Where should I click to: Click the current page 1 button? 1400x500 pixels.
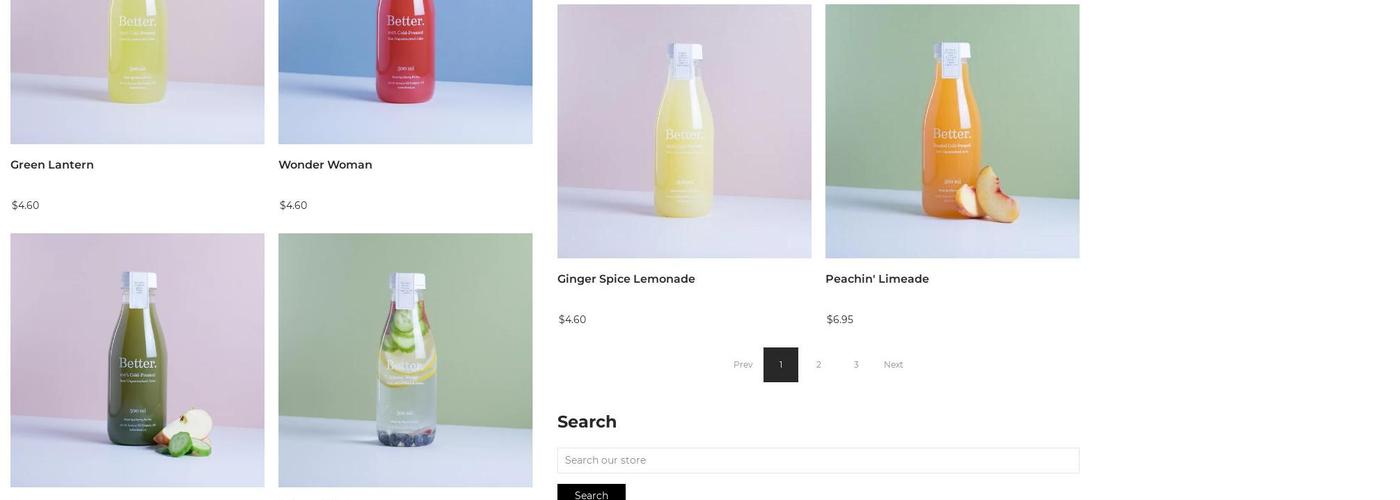[x=781, y=365]
